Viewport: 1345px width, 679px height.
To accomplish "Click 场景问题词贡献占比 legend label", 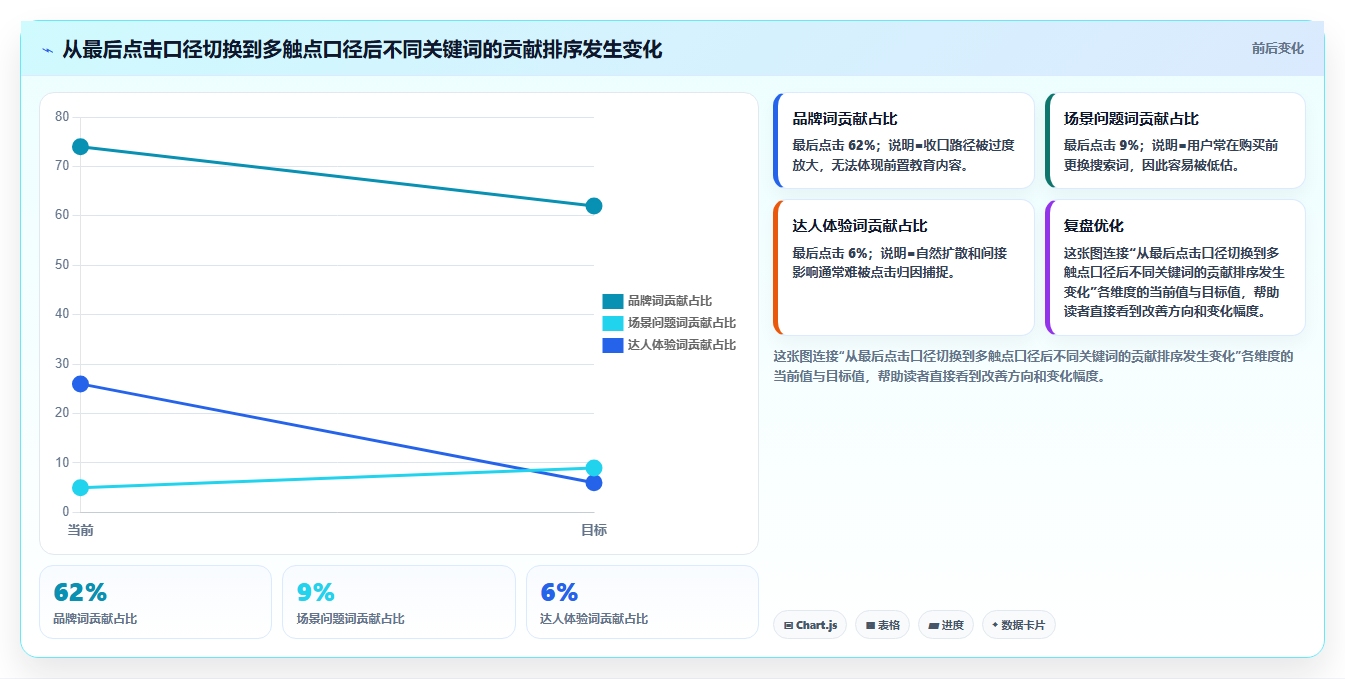I will coord(682,323).
